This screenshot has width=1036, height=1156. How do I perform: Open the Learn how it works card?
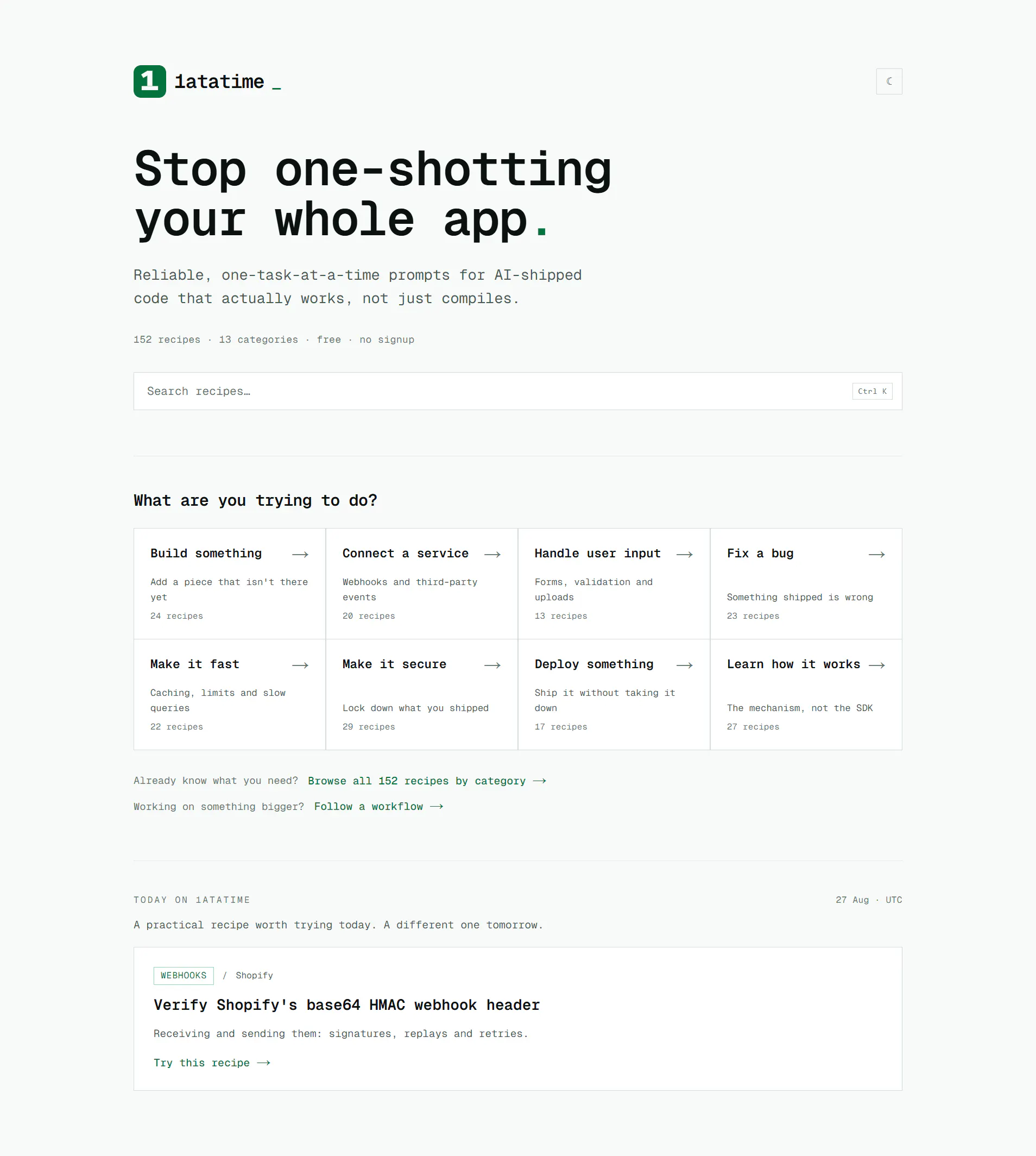click(x=806, y=695)
